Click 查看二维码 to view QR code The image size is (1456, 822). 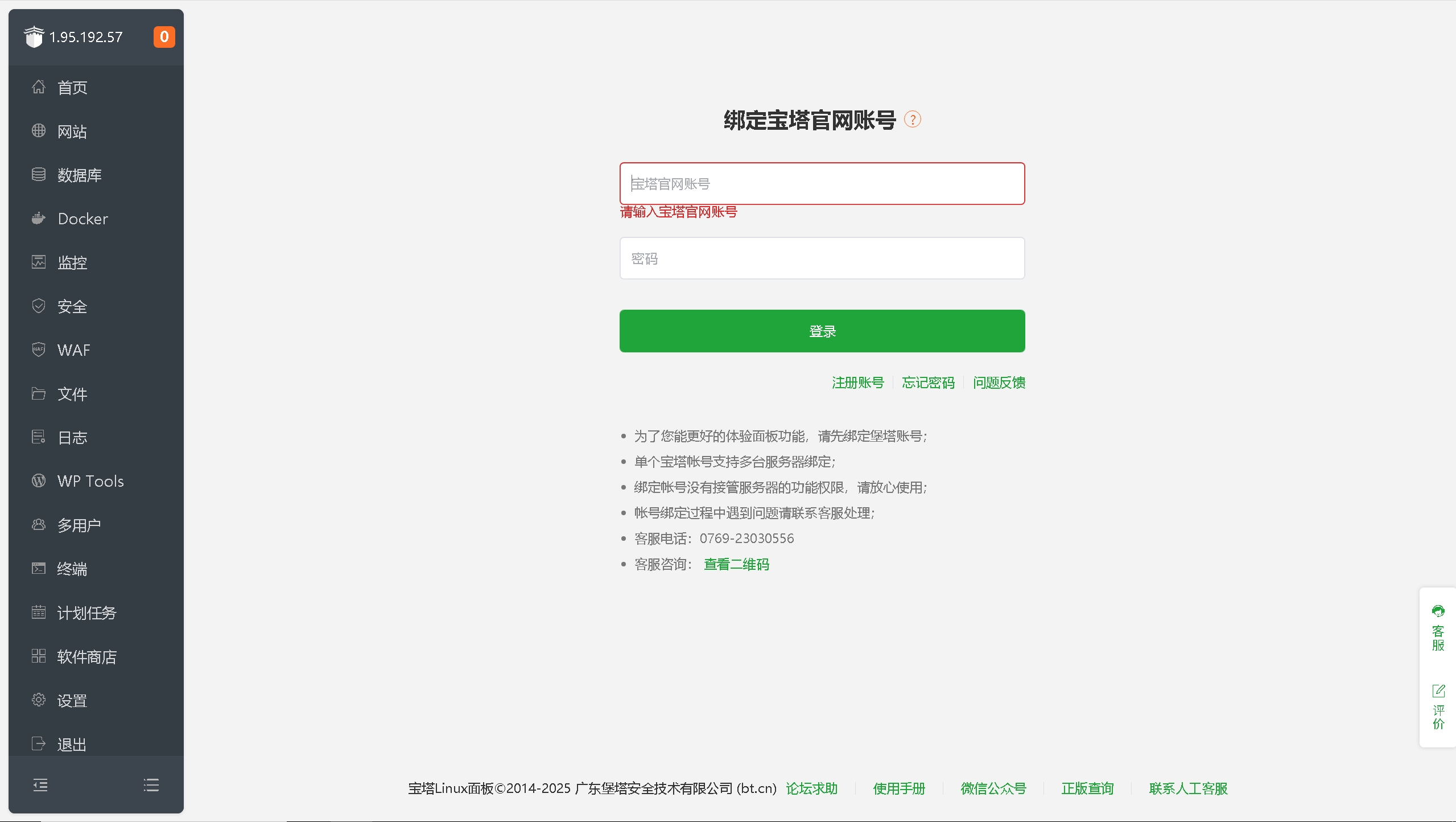point(736,564)
